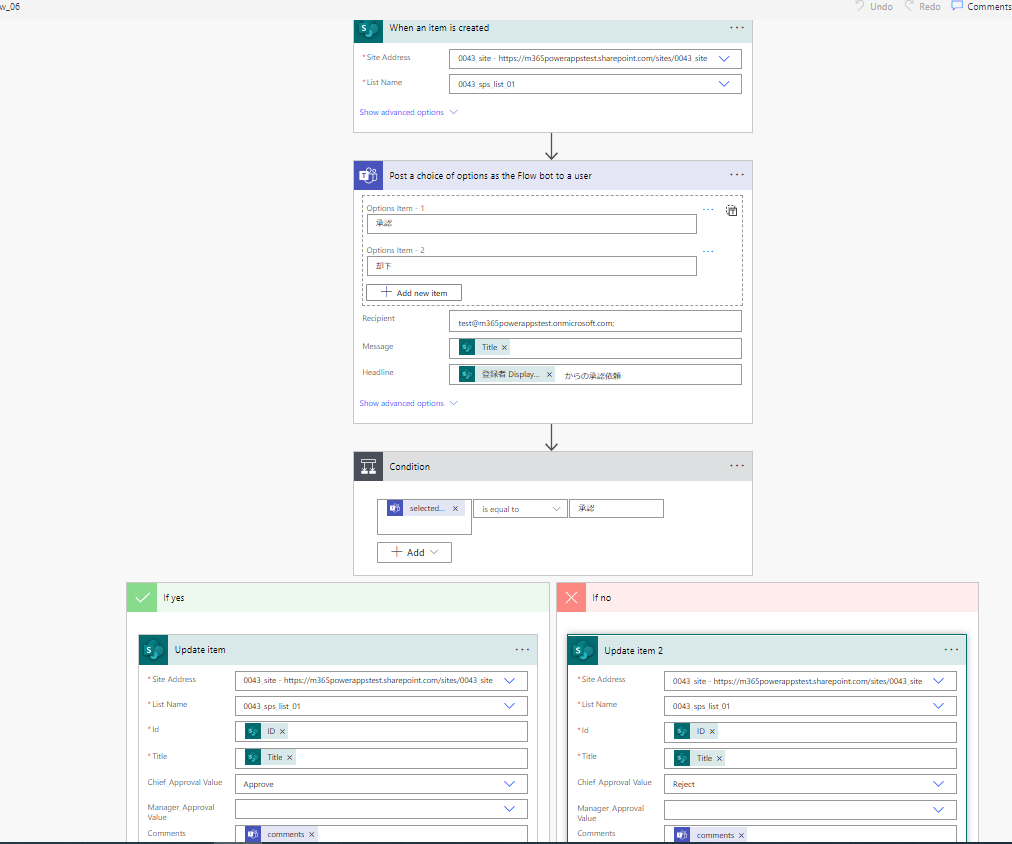This screenshot has height=844, width=1012.
Task: Open the Condition card's ellipsis menu
Action: [x=737, y=466]
